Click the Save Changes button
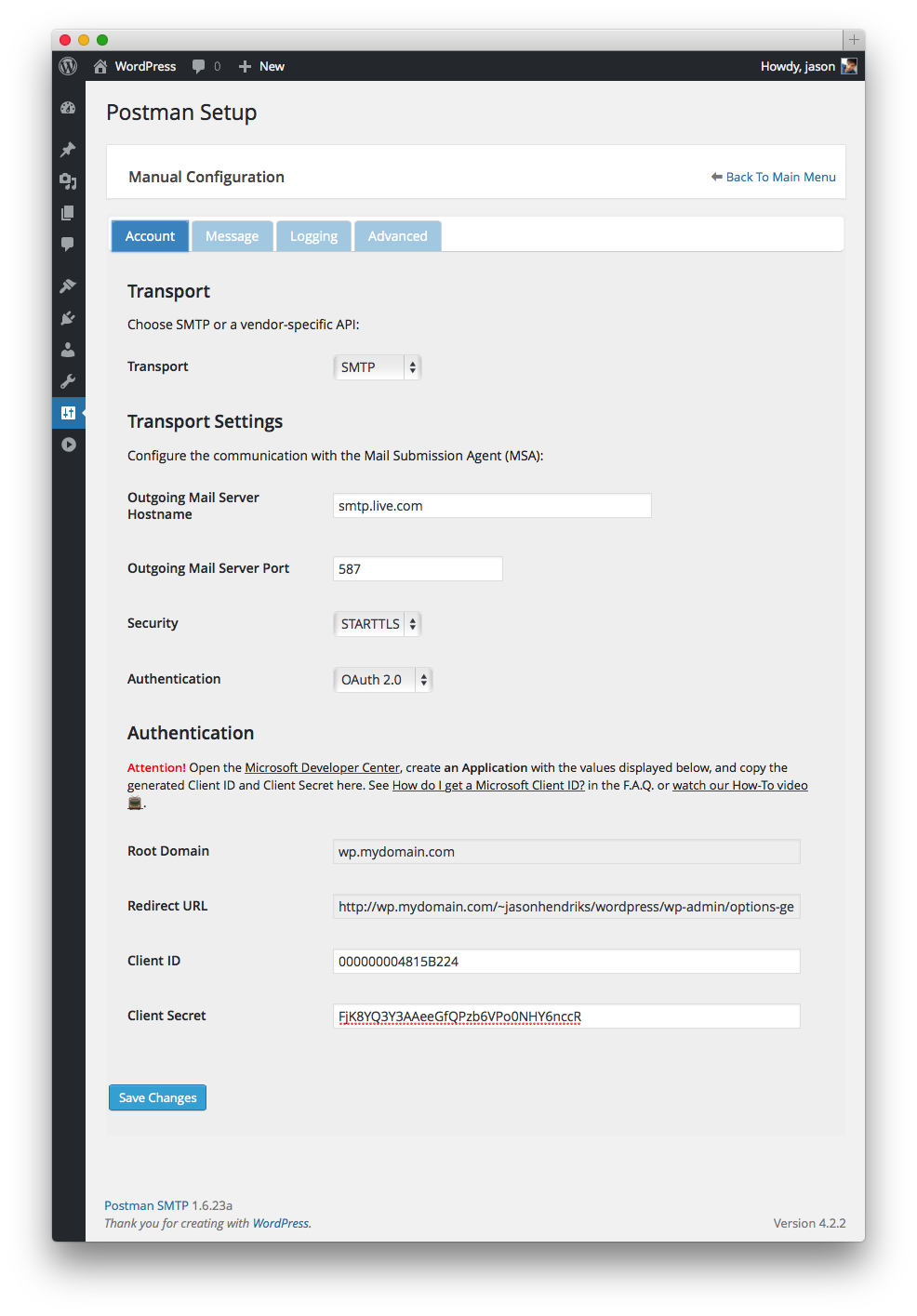Screen dimensions: 917x1316 coord(157,1097)
